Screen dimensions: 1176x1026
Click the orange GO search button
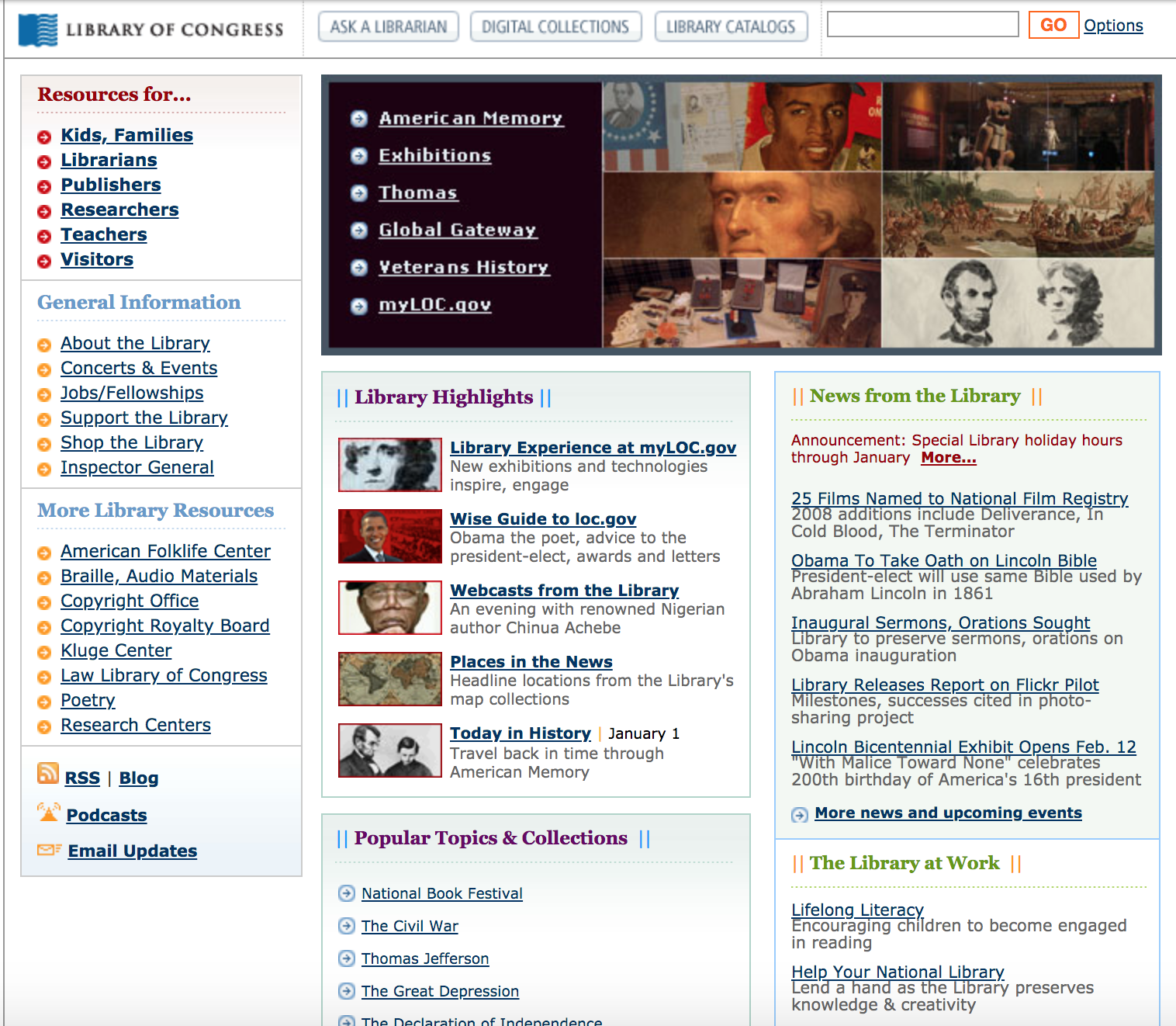click(x=1053, y=25)
